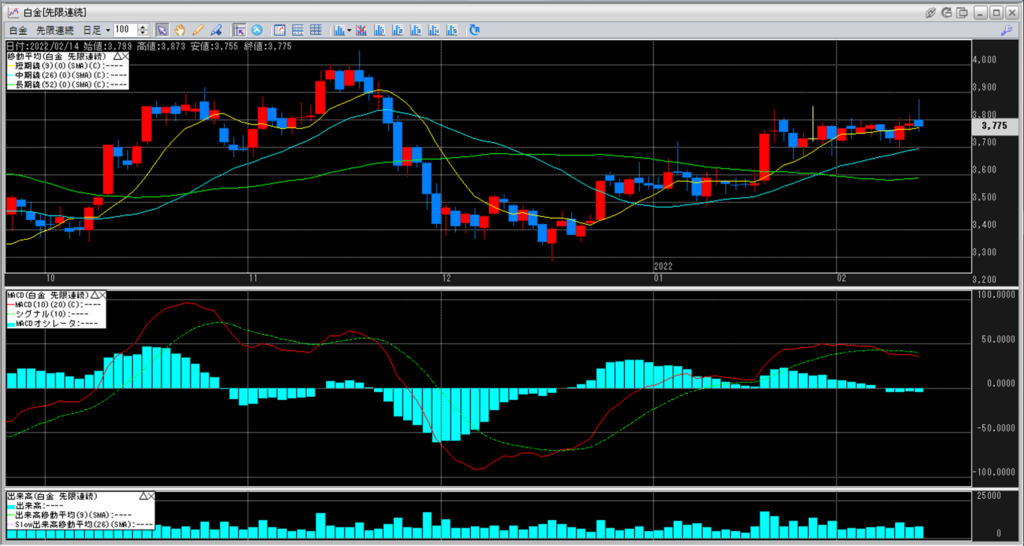Screen dimensions: 1024x546
Task: Collapse the 出来高 volume legend triangle
Action: click(143, 496)
